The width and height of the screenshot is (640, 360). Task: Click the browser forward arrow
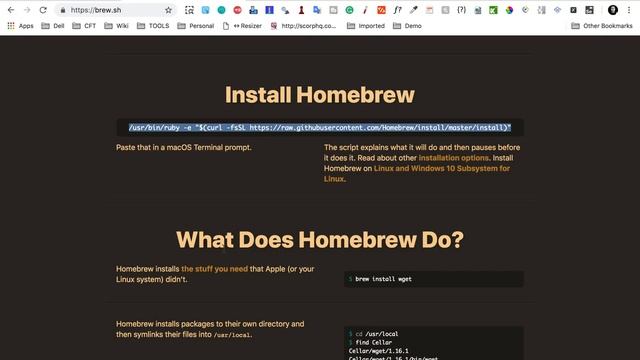[x=27, y=10]
